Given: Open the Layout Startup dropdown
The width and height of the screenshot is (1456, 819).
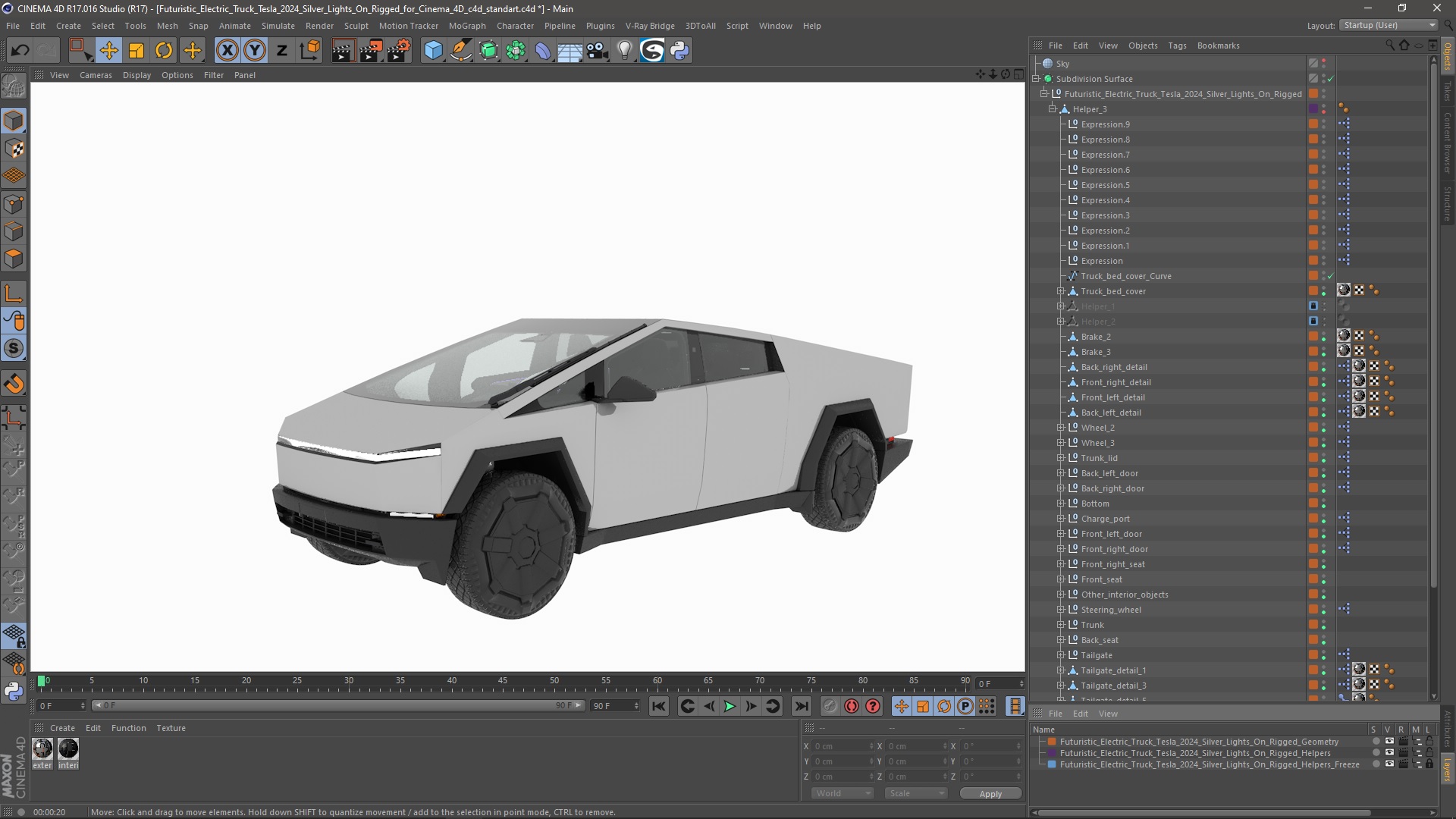Looking at the screenshot, I should click(1389, 25).
